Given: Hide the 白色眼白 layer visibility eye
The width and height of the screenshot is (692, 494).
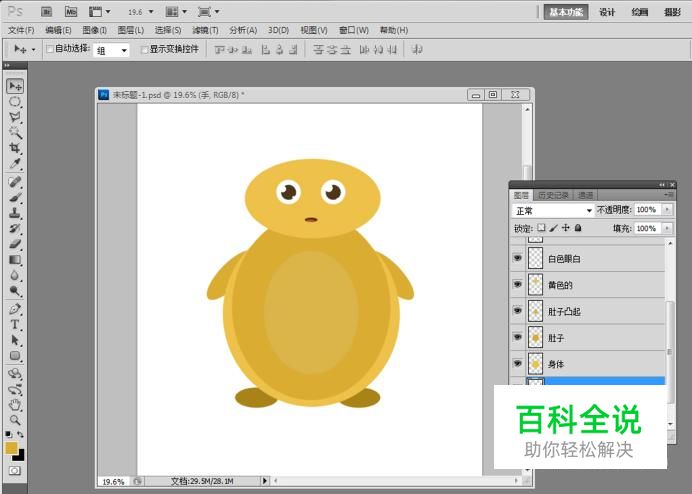Looking at the screenshot, I should click(x=517, y=258).
